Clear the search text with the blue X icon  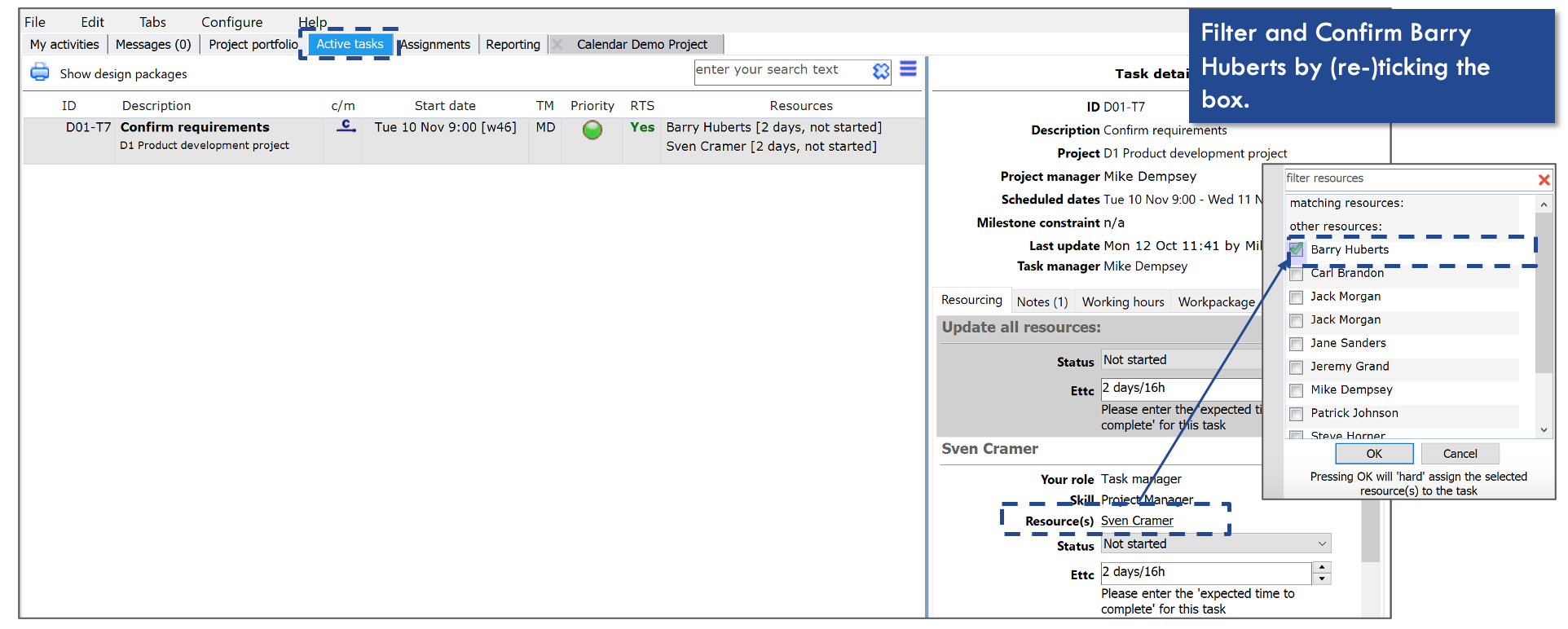tap(880, 72)
